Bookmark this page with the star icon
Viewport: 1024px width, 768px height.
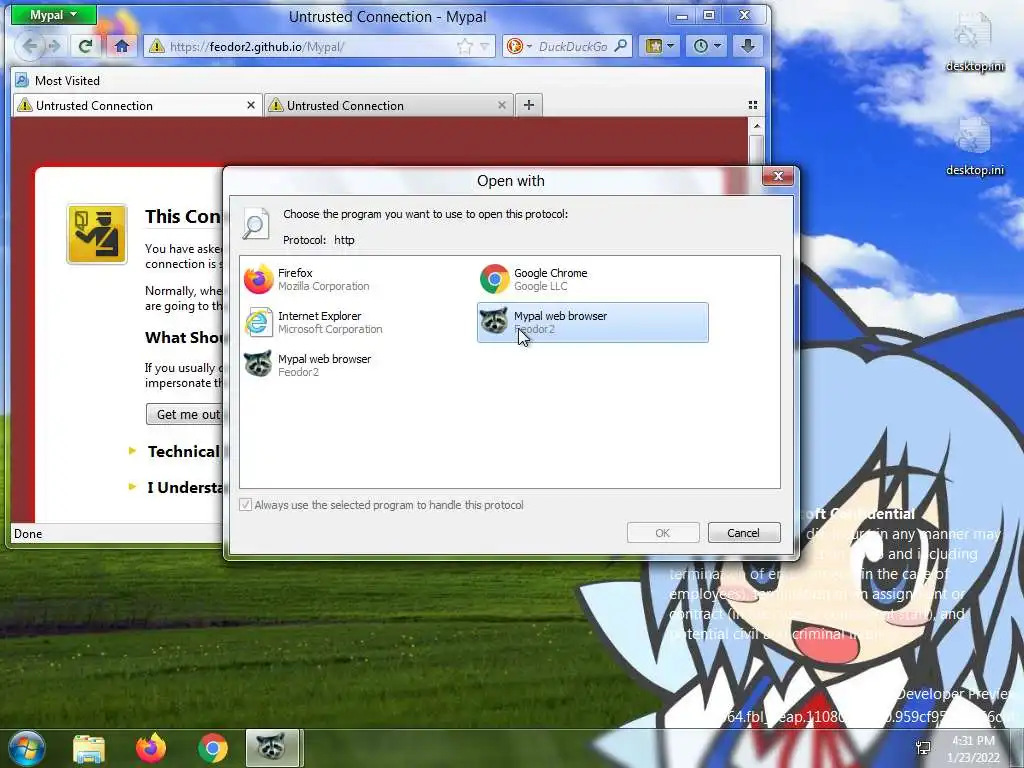coord(464,46)
